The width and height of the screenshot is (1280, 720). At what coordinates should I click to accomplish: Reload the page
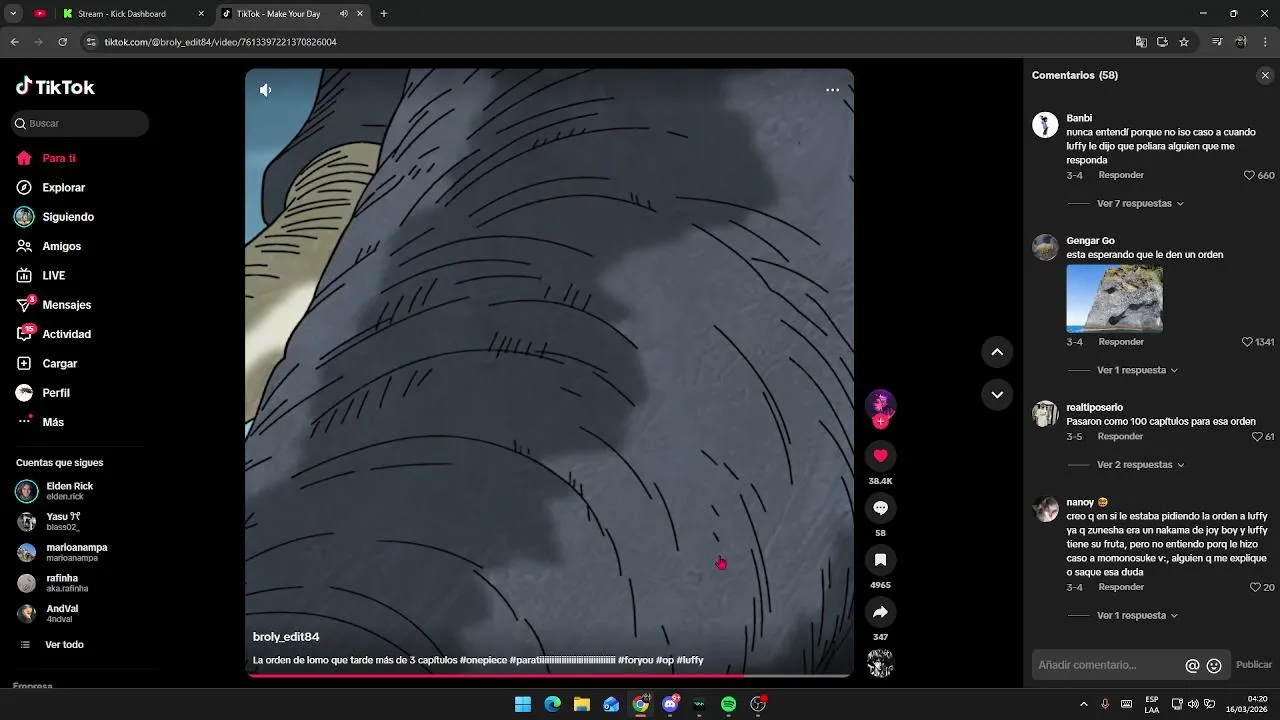pyautogui.click(x=62, y=42)
